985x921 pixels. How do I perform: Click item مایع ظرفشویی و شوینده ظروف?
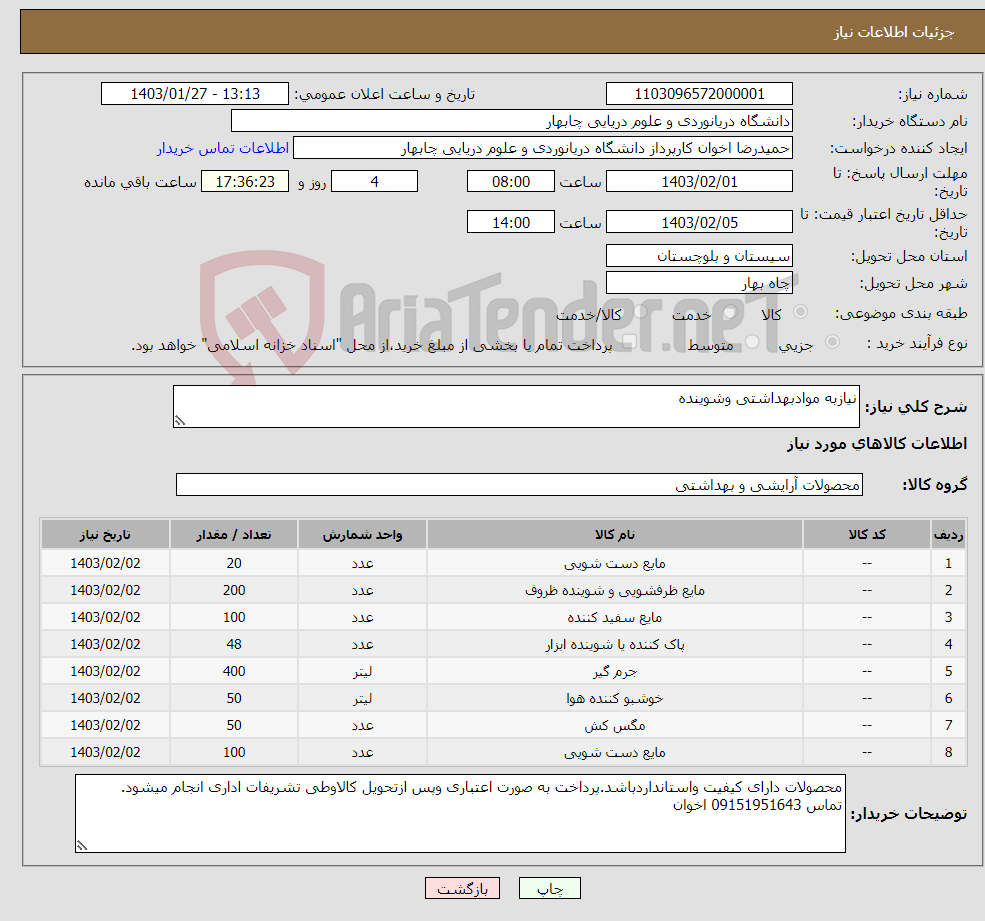614,591
